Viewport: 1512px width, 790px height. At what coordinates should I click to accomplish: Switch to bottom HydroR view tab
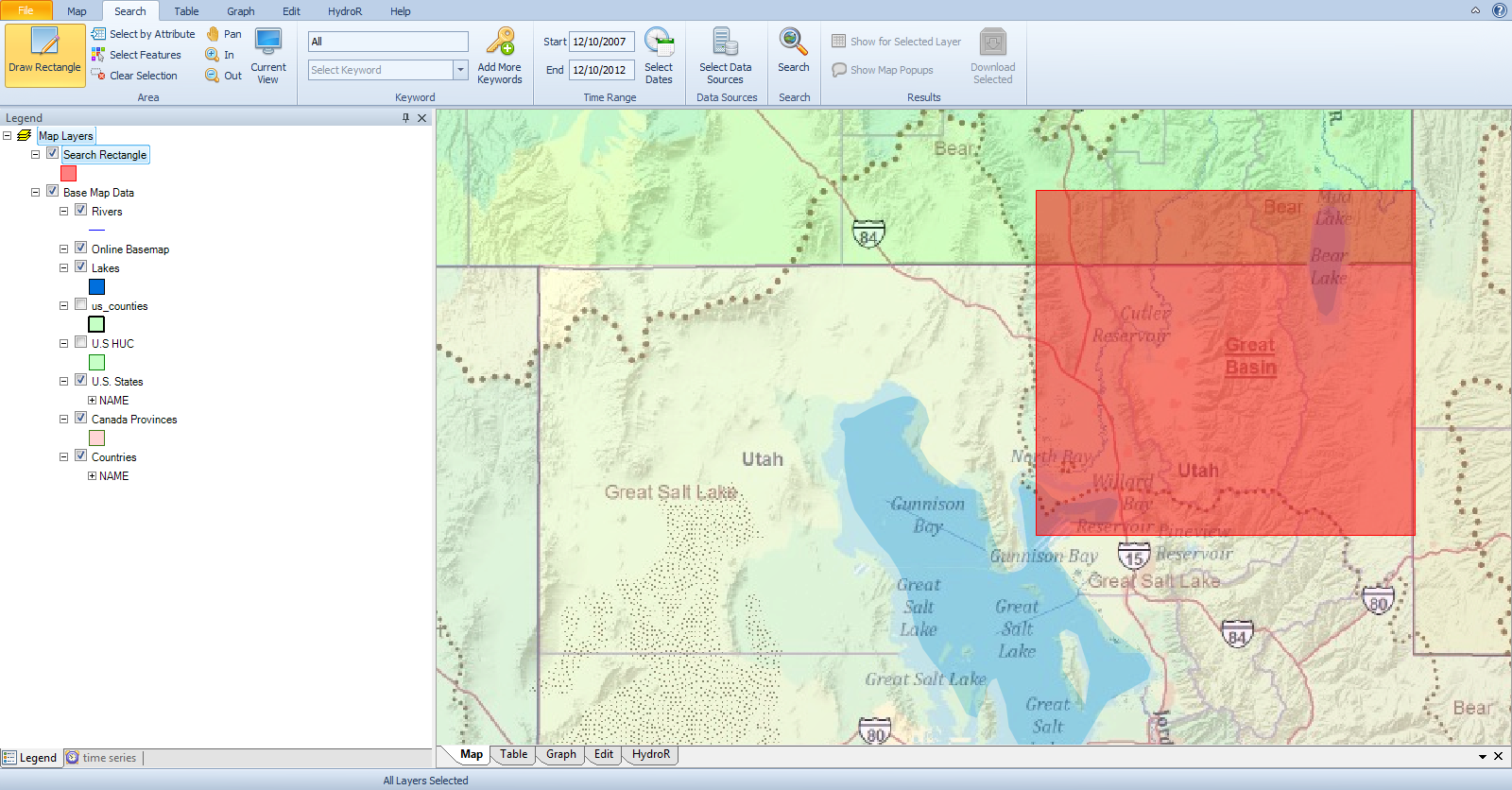click(651, 754)
